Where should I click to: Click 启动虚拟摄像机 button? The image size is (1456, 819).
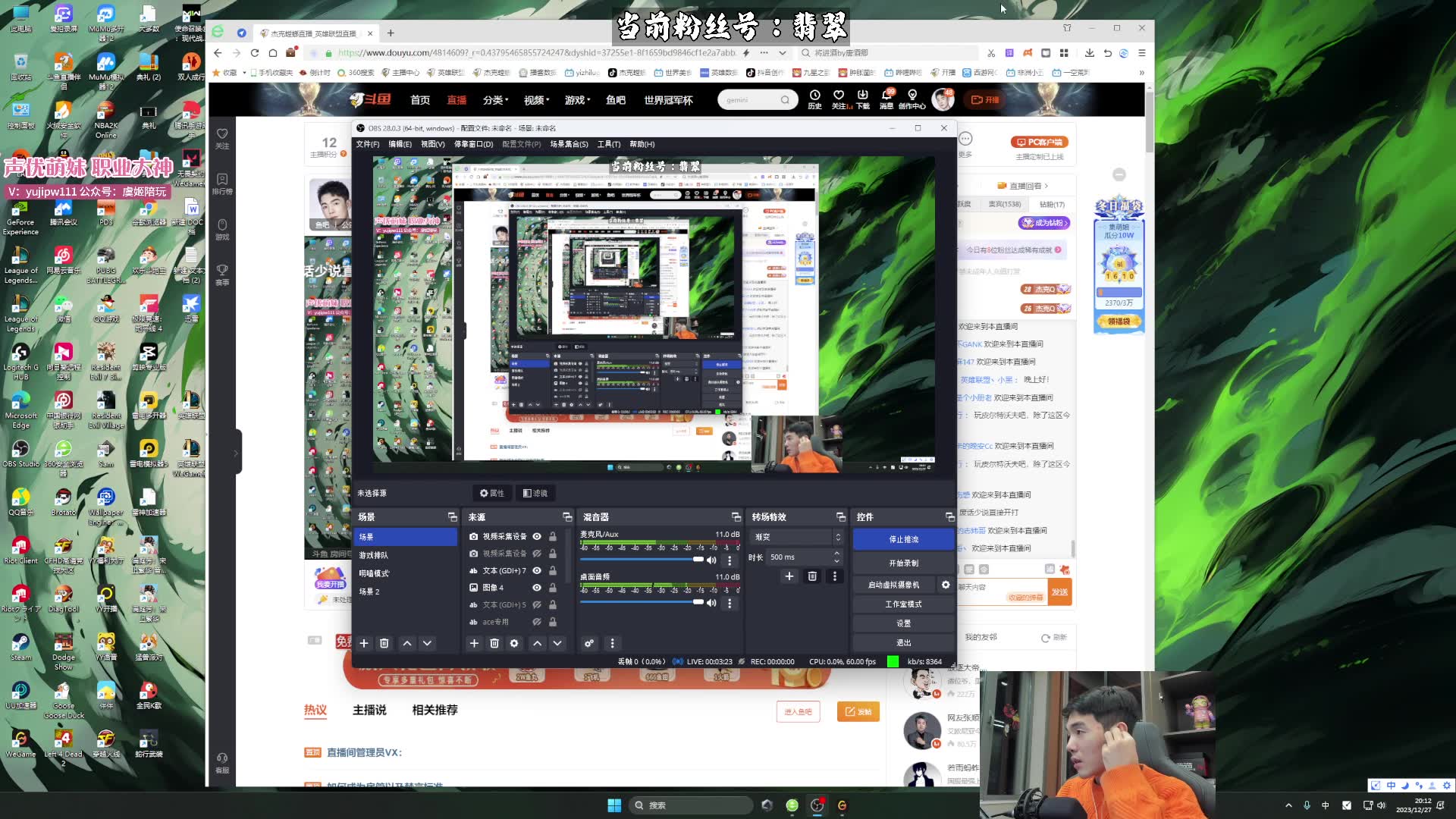coord(893,585)
